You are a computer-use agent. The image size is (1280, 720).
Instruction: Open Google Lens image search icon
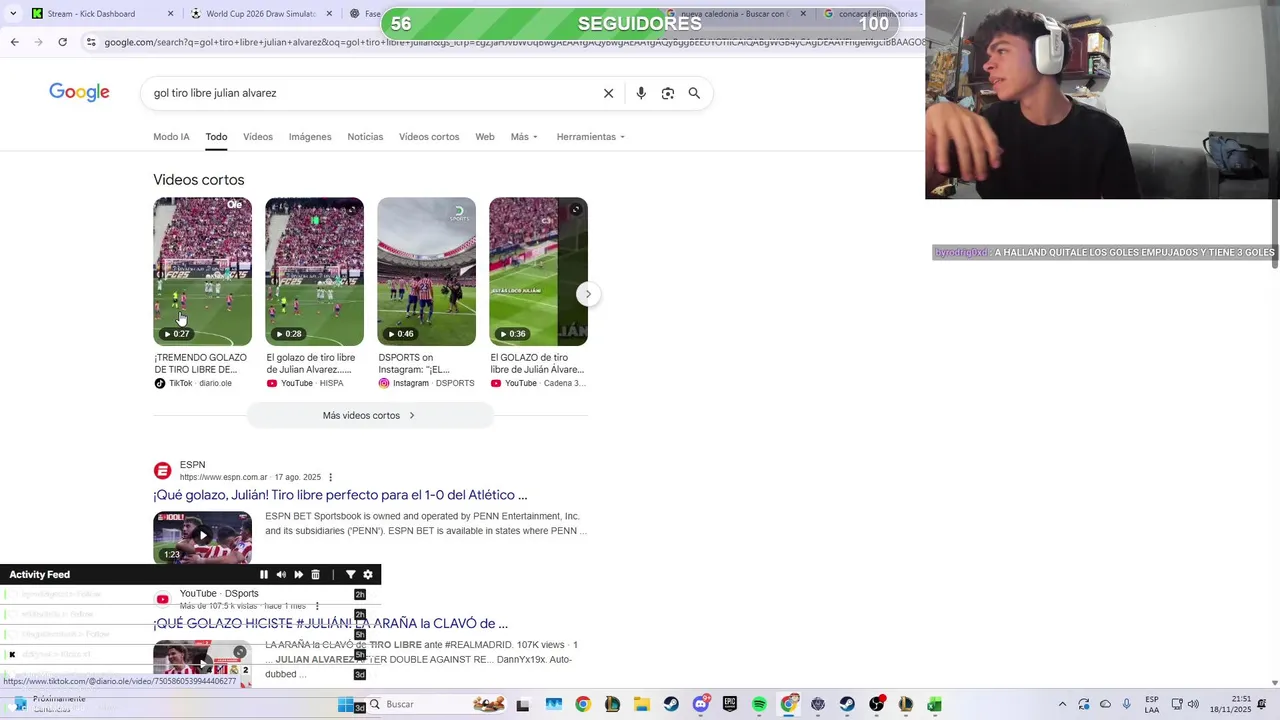click(x=668, y=93)
